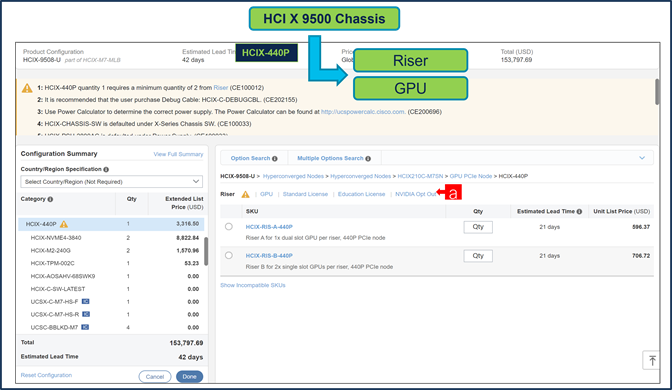Click the scroll-to-top arrow button
Image resolution: width=672 pixels, height=390 pixels.
coord(652,360)
